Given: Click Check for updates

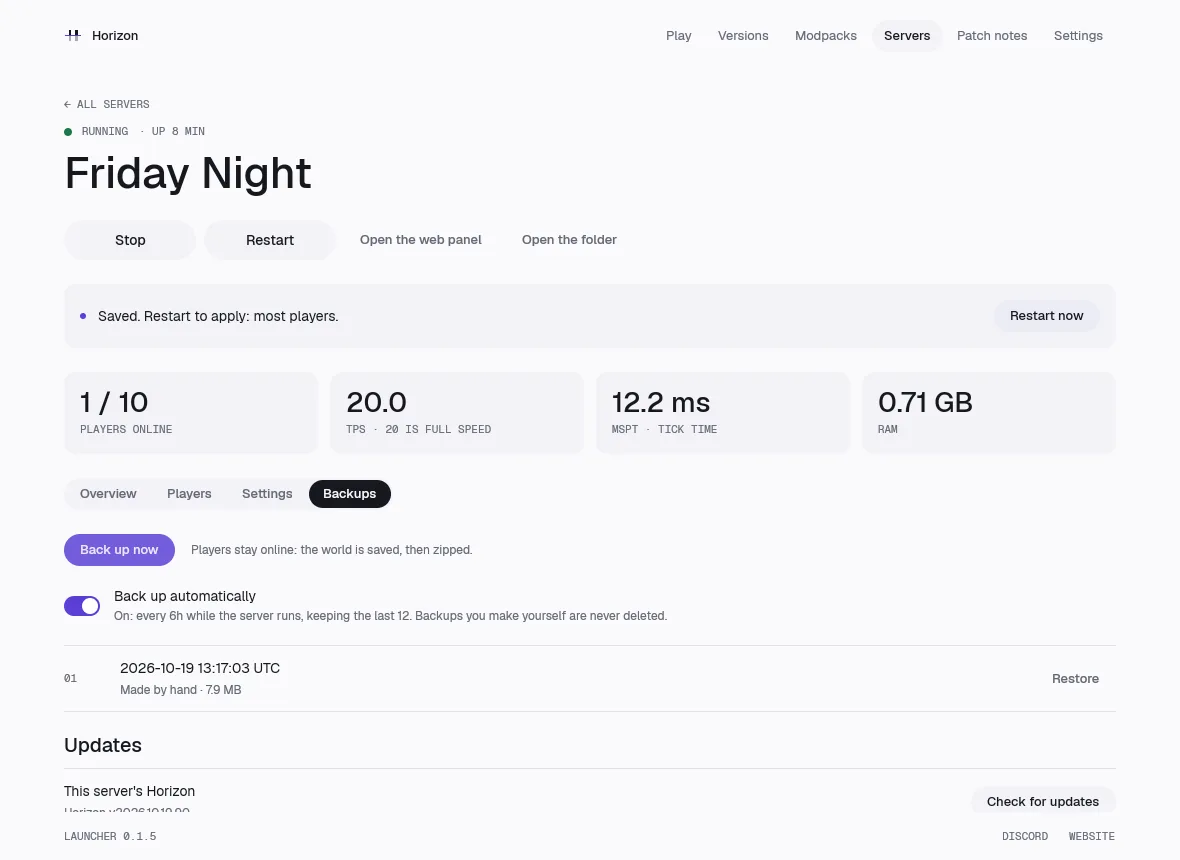Looking at the screenshot, I should (1042, 801).
